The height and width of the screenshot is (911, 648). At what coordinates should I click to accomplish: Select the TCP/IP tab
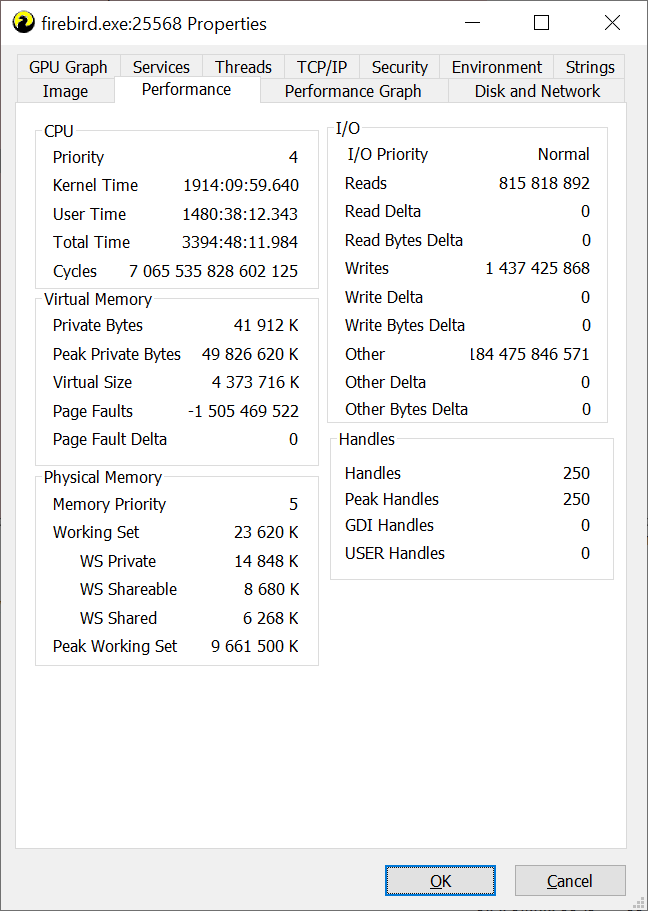(x=322, y=67)
